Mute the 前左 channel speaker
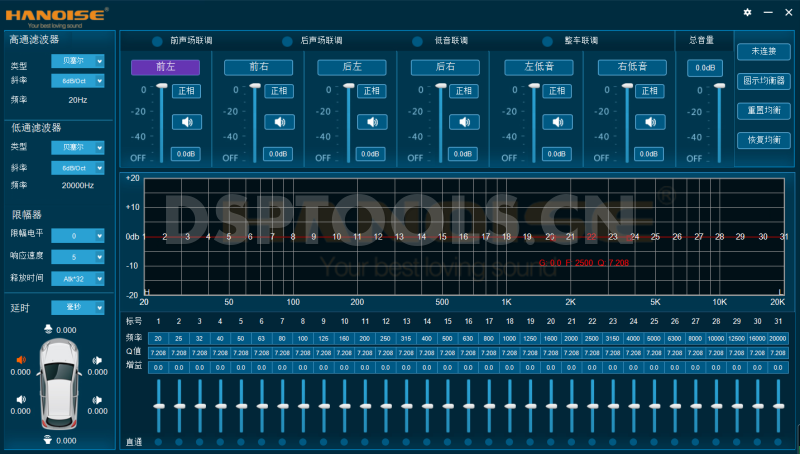The image size is (800, 454). [x=184, y=122]
